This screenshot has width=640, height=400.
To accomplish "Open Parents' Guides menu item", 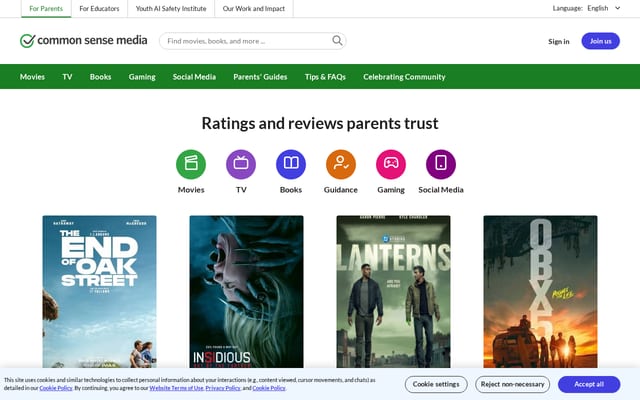I will (260, 77).
